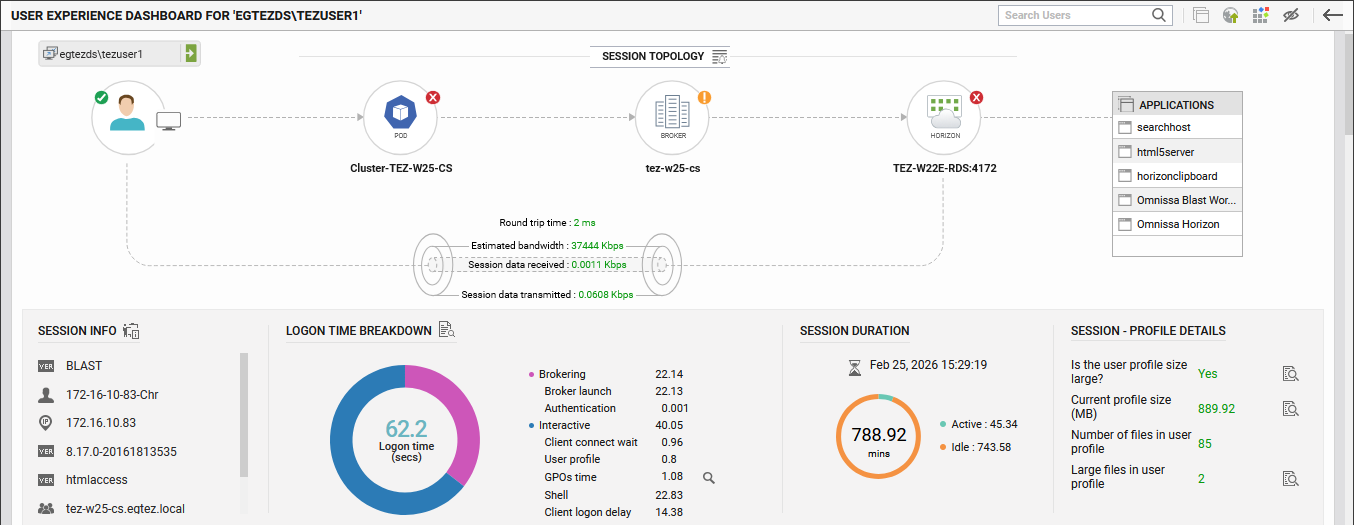Click the user avatar topology node
Image resolution: width=1354 pixels, height=525 pixels.
pos(128,118)
